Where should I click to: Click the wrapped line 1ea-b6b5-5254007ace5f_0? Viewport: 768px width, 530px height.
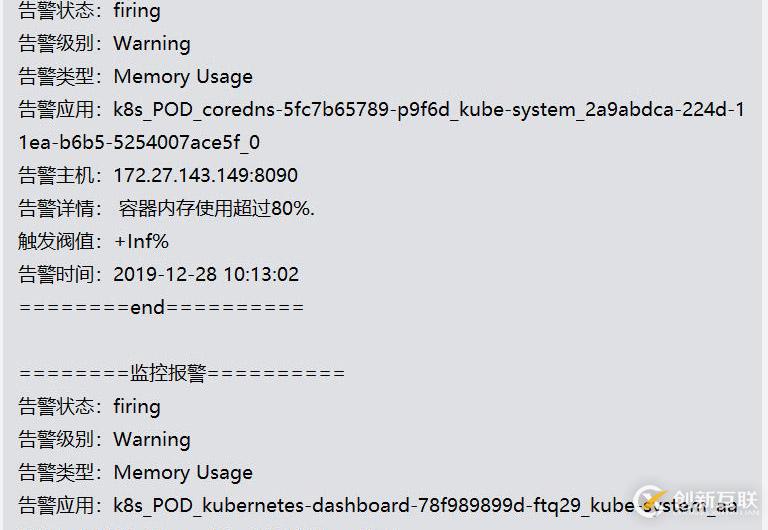click(x=139, y=142)
